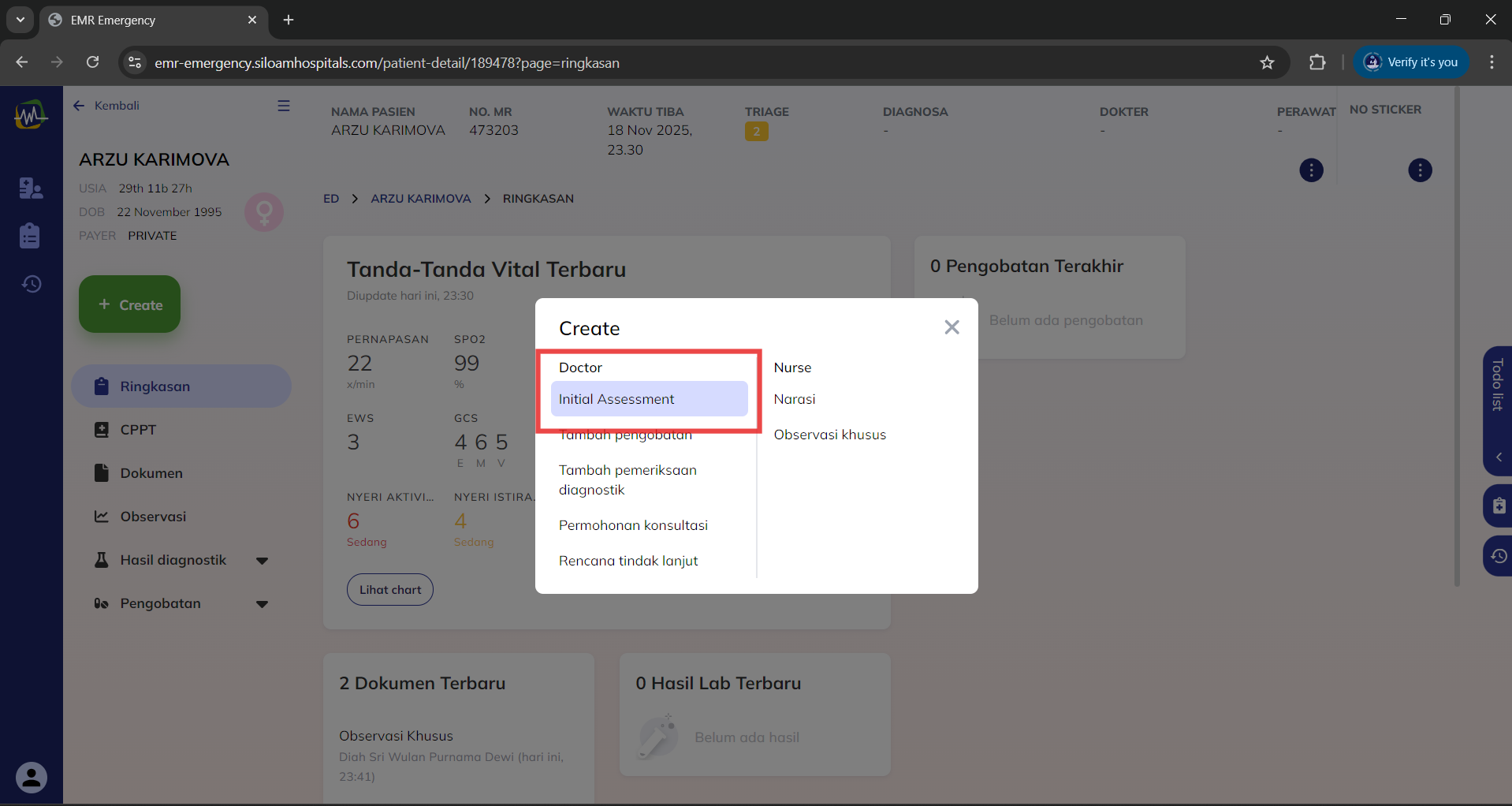Choose Tambah pemeriksaan diagnostik option
This screenshot has width=1512, height=806.
[628, 479]
